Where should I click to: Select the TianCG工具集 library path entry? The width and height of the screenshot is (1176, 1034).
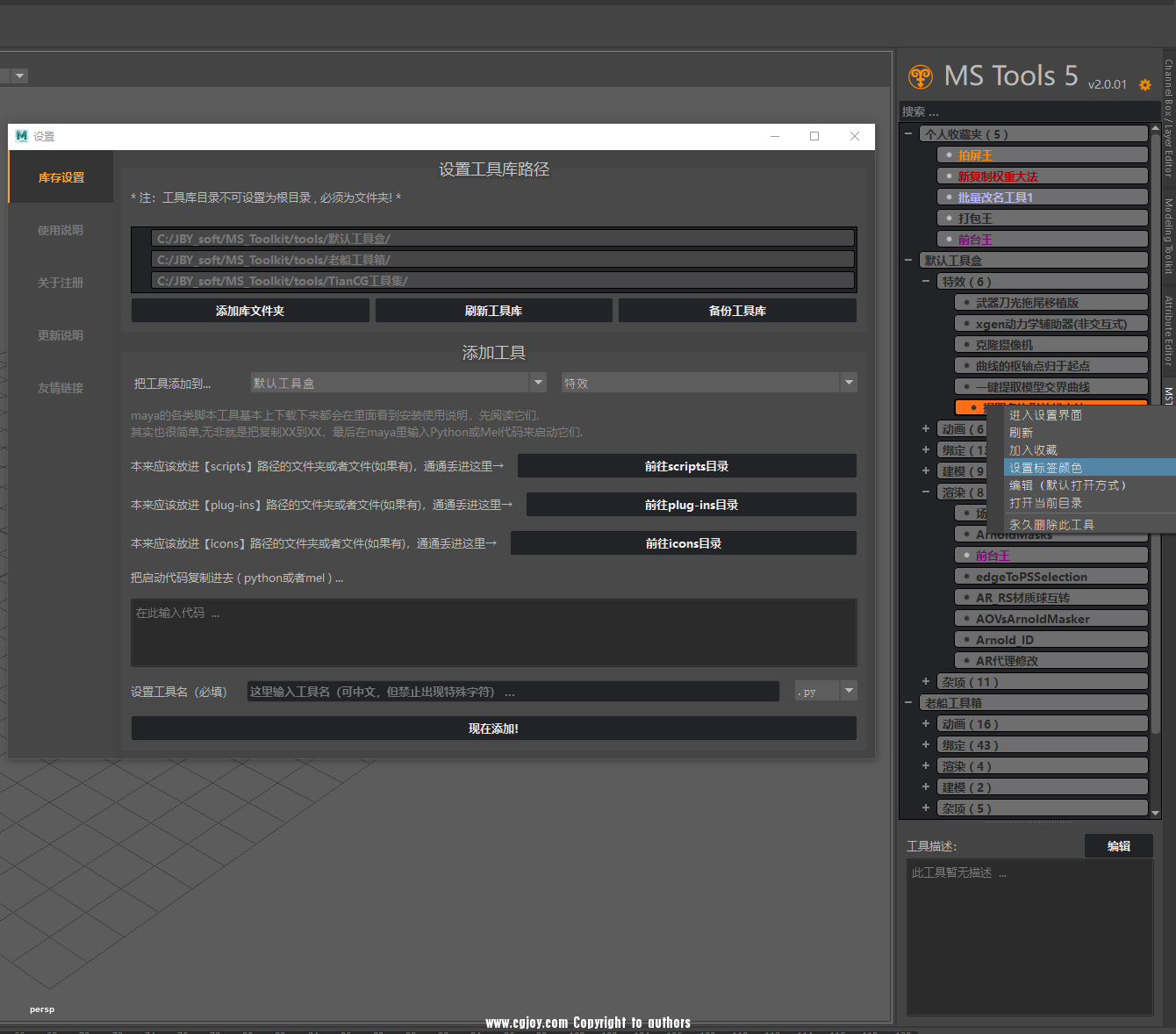pos(503,280)
